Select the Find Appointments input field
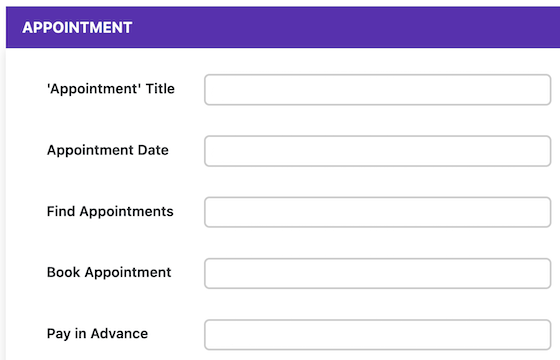The width and height of the screenshot is (560, 360). click(378, 212)
